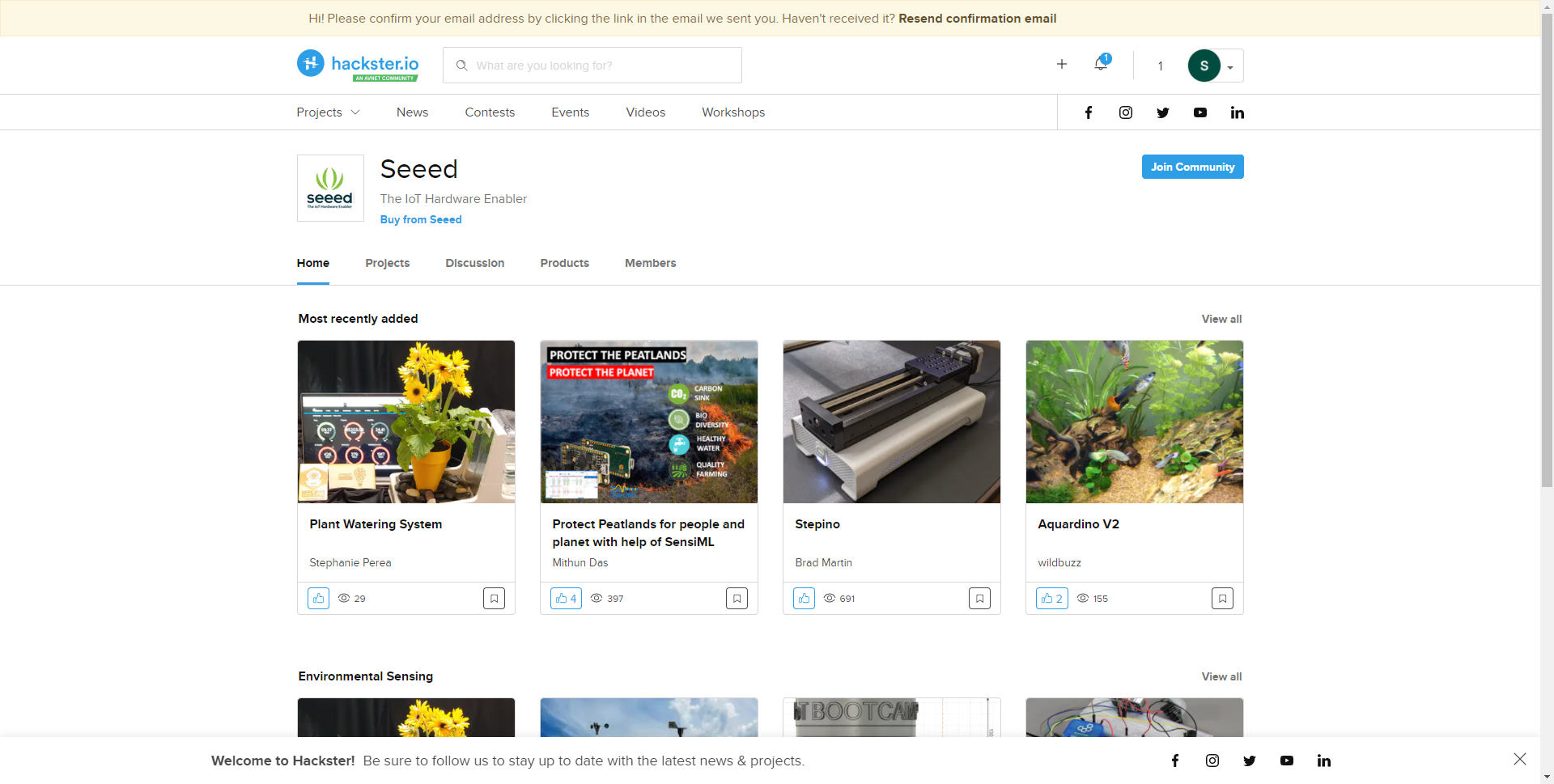The width and height of the screenshot is (1554, 784).
Task: Click Facebook icon in the welcome banner
Action: (1175, 761)
